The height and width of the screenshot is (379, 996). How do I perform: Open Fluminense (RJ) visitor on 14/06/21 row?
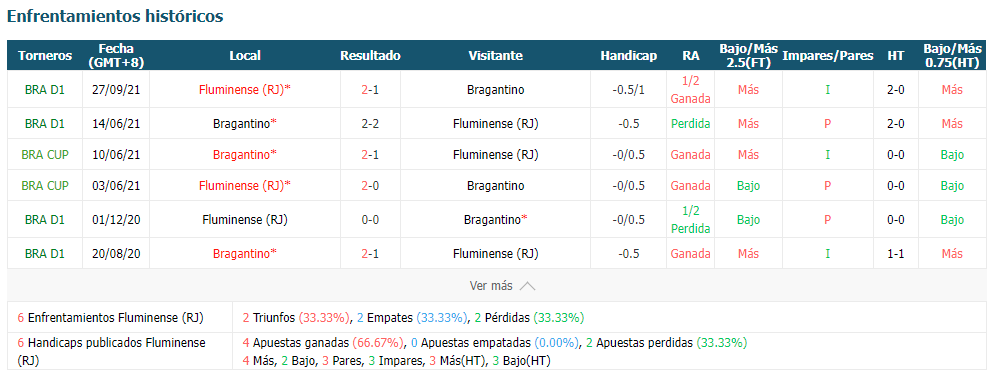[495, 124]
